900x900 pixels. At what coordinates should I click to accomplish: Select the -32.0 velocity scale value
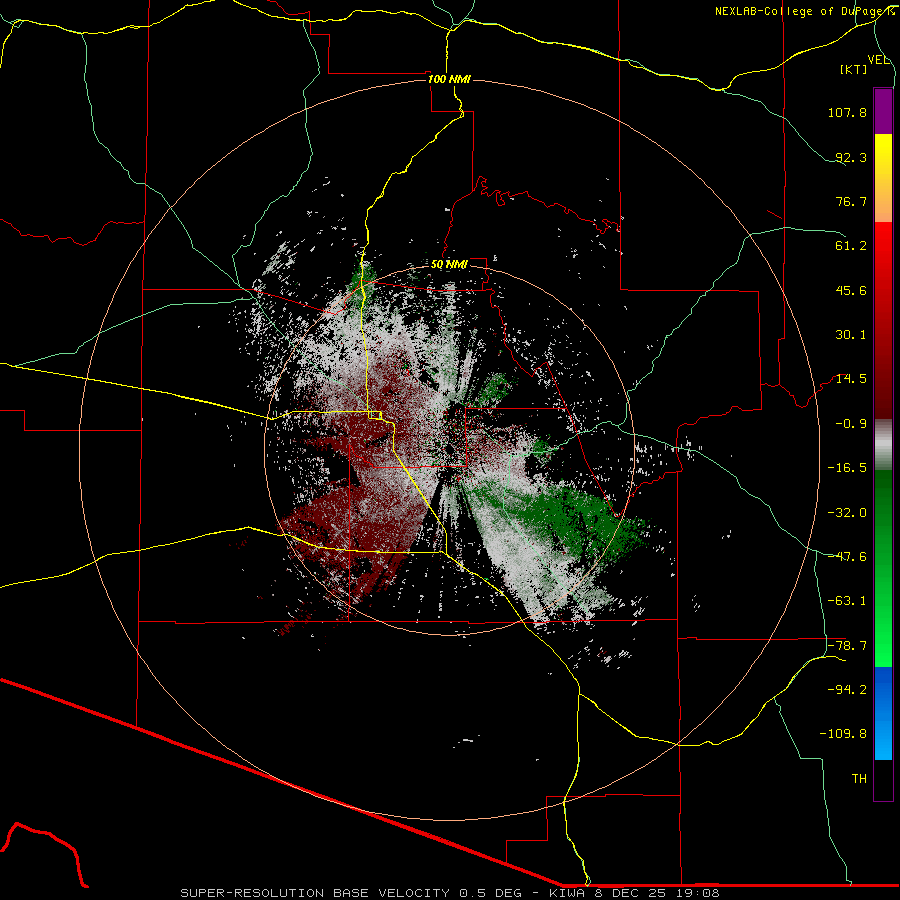tap(847, 513)
